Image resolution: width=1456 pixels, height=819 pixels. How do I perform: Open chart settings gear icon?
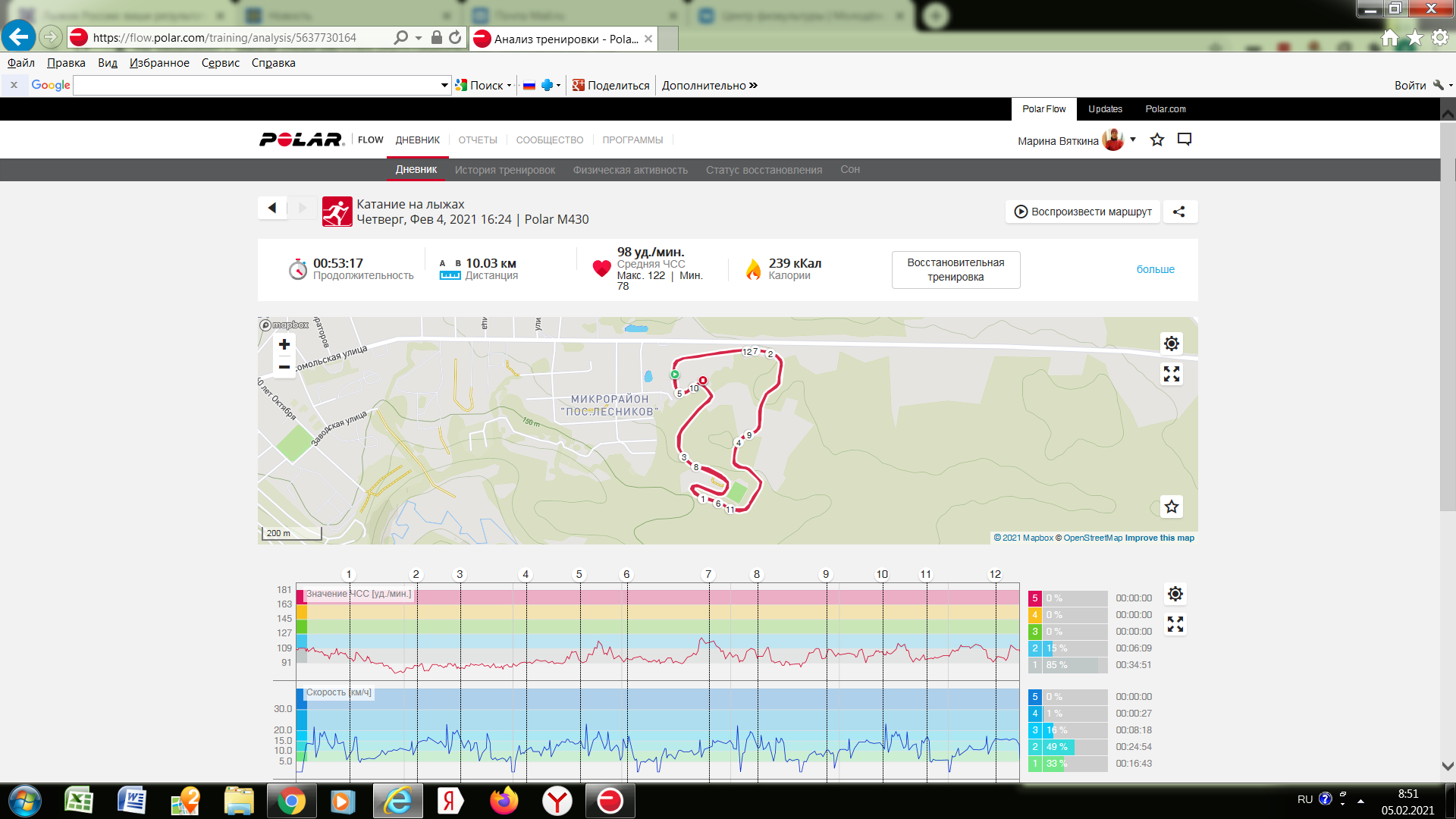[1175, 594]
